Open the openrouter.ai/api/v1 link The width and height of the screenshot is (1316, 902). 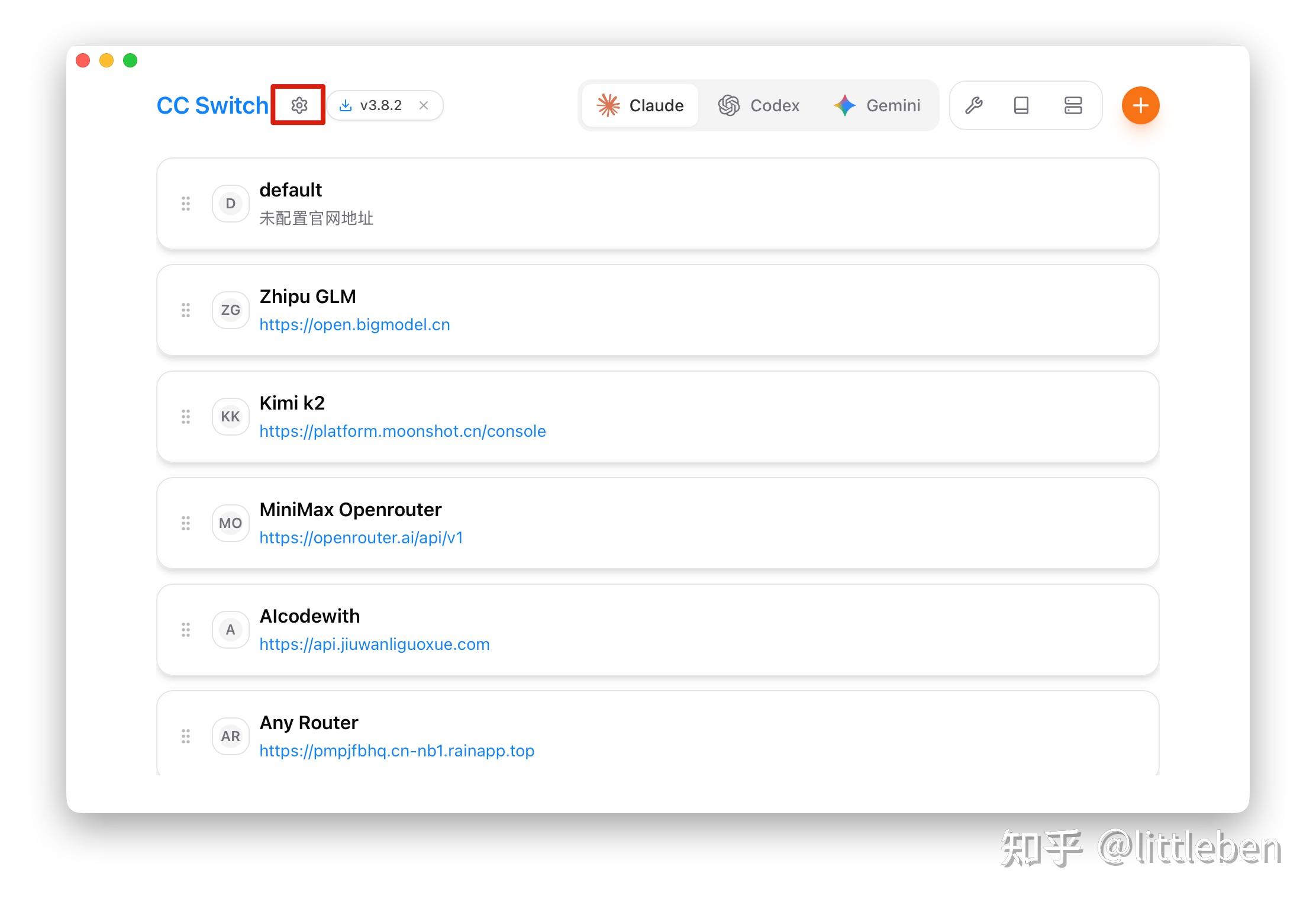click(361, 538)
